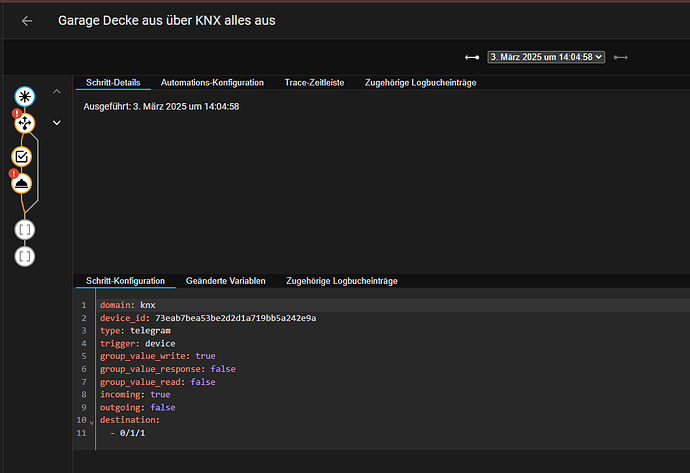Select the Schritt-Konfiguration tab
Screen dimensions: 690x473
tap(125, 281)
